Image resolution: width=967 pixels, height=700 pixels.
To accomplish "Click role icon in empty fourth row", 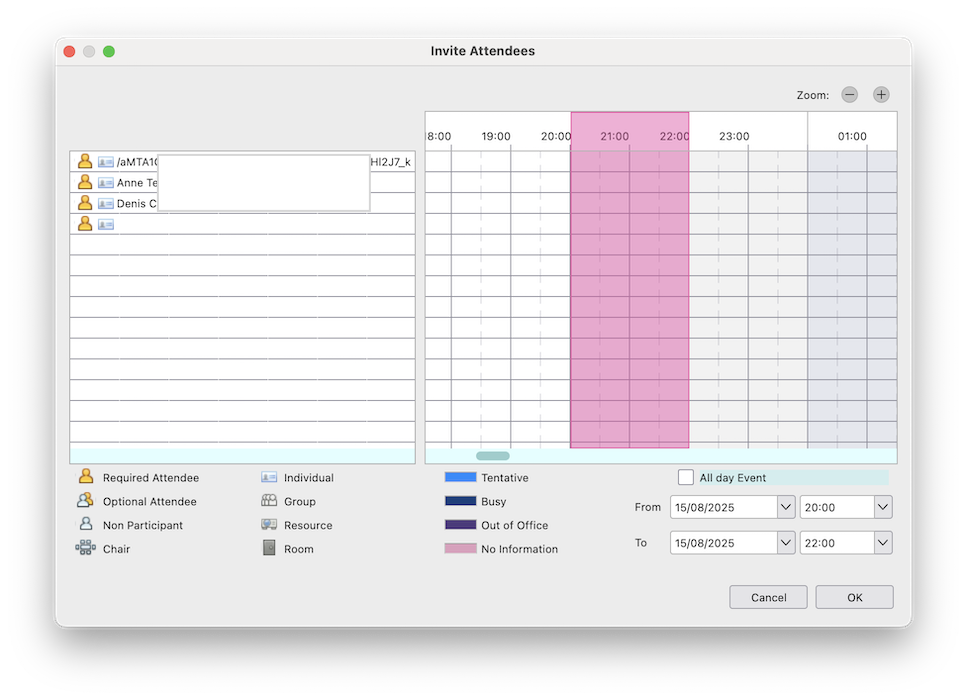I will [85, 224].
